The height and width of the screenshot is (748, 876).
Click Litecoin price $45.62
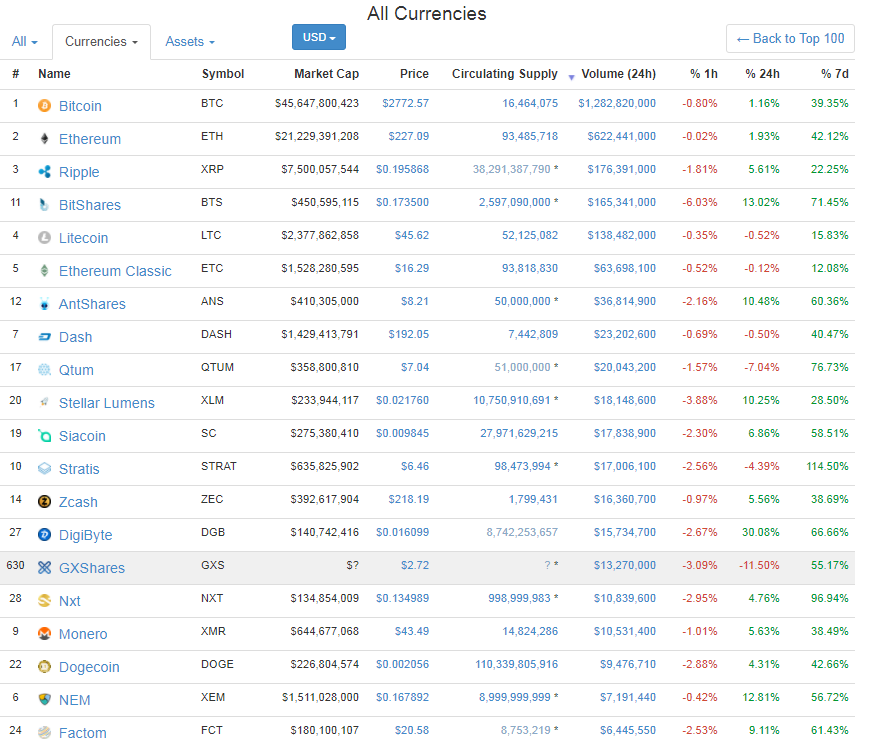(x=412, y=235)
